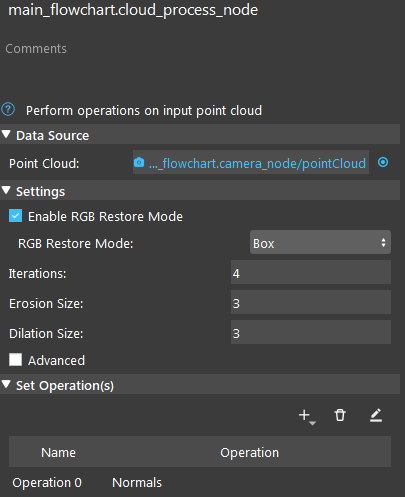Click the Operation column header
The image size is (405, 497).
249,452
